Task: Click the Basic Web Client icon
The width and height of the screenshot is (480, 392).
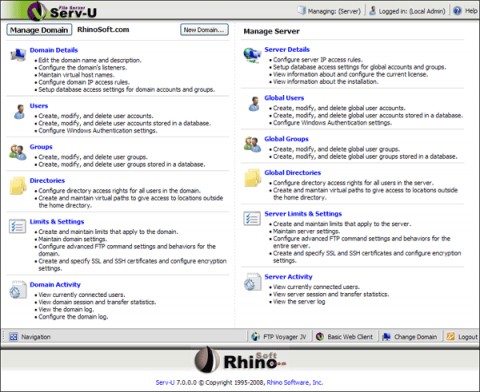Action: (x=320, y=337)
